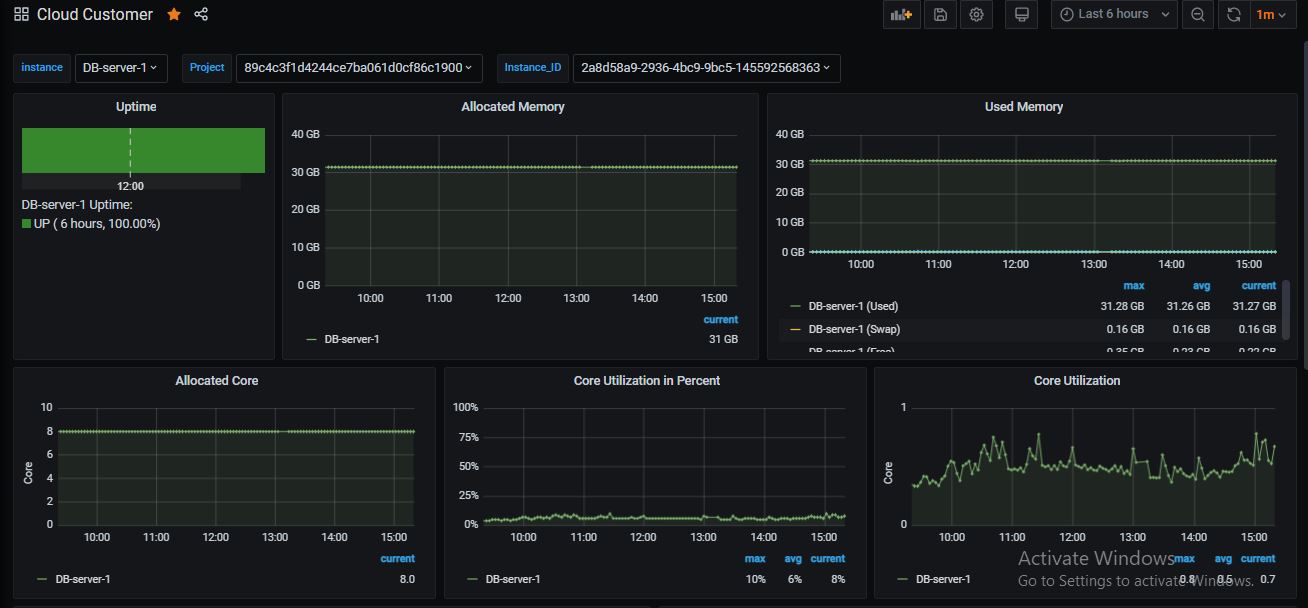Viewport: 1308px width, 608px height.
Task: Click the 10% max utilization value
Action: (755, 579)
